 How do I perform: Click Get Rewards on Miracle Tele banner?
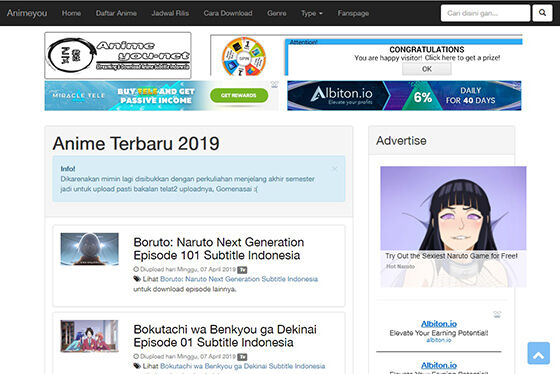click(239, 95)
